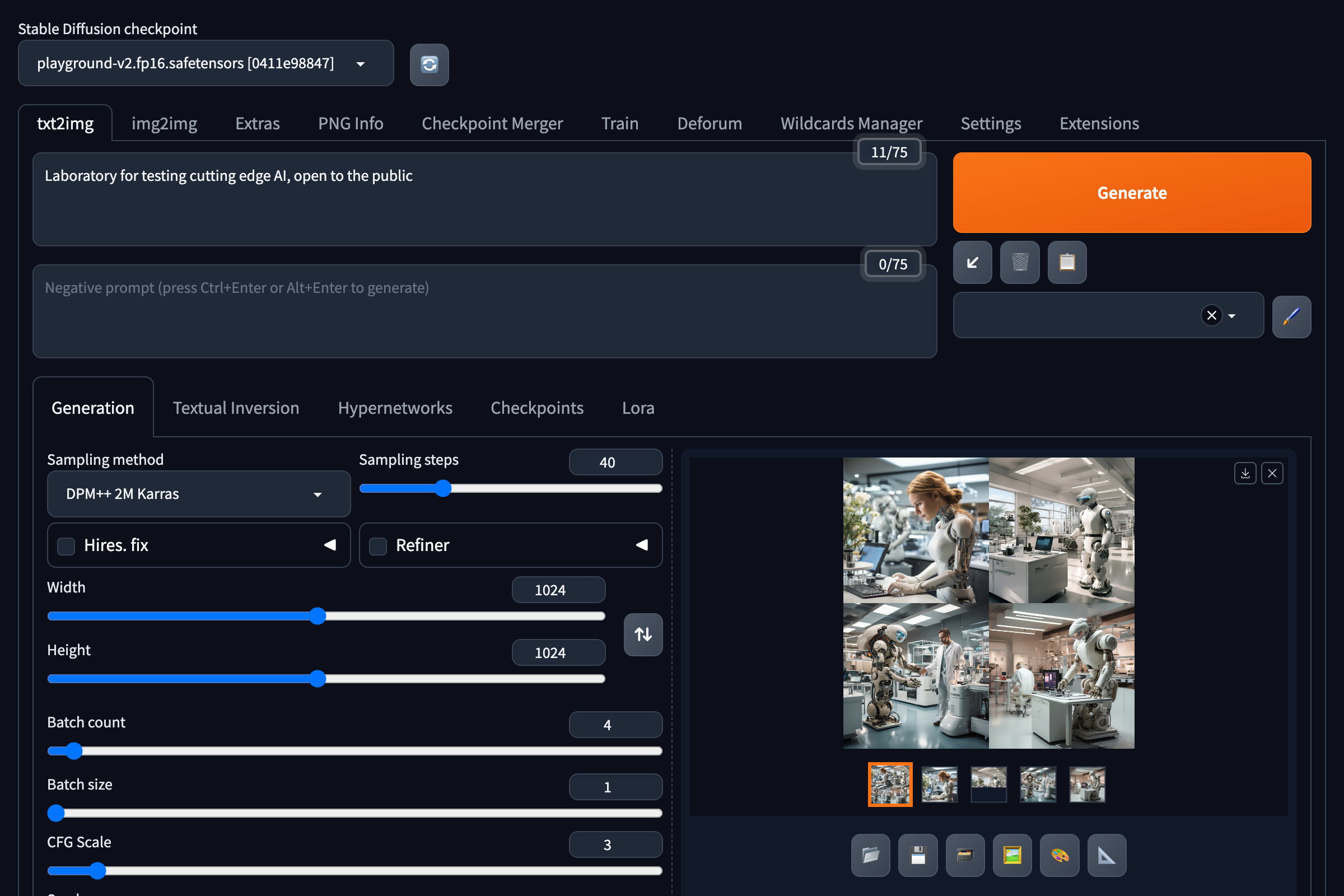1344x896 pixels.
Task: Switch to the img2img tab
Action: coord(164,123)
